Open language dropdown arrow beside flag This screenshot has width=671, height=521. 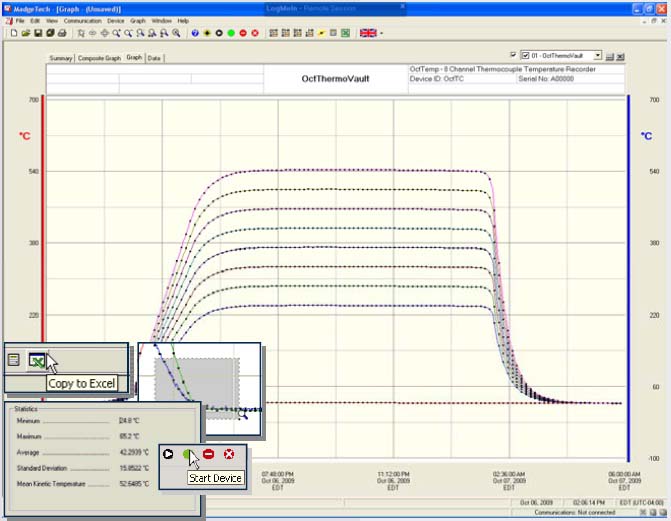(381, 33)
